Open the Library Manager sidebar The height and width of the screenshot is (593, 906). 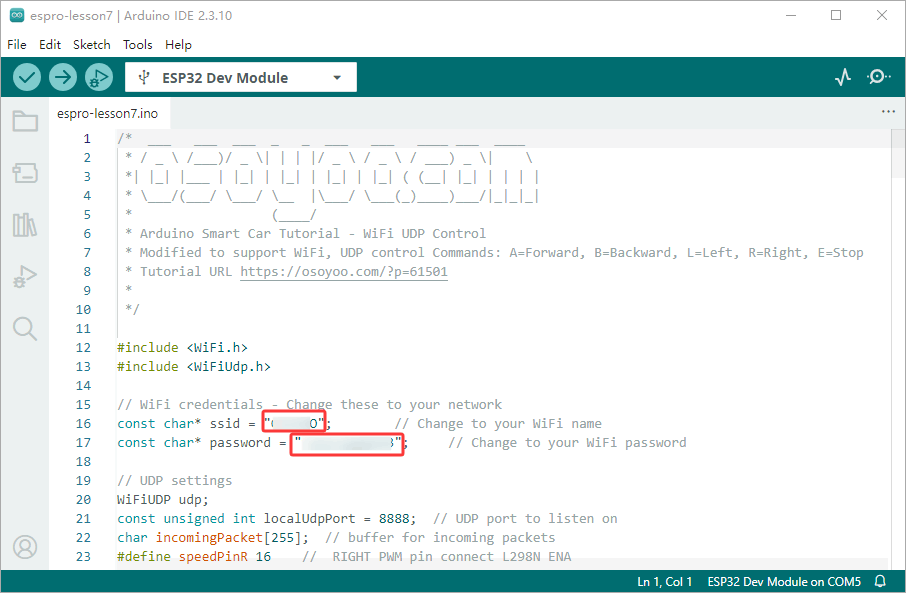tap(25, 225)
